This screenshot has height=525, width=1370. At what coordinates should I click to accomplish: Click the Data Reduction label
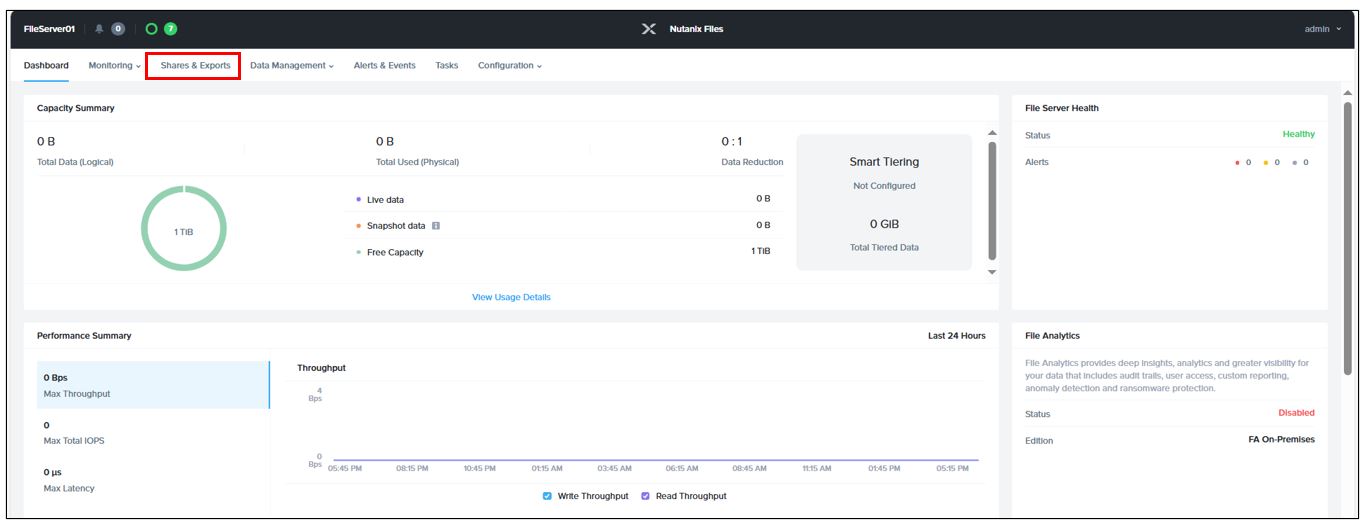point(752,162)
